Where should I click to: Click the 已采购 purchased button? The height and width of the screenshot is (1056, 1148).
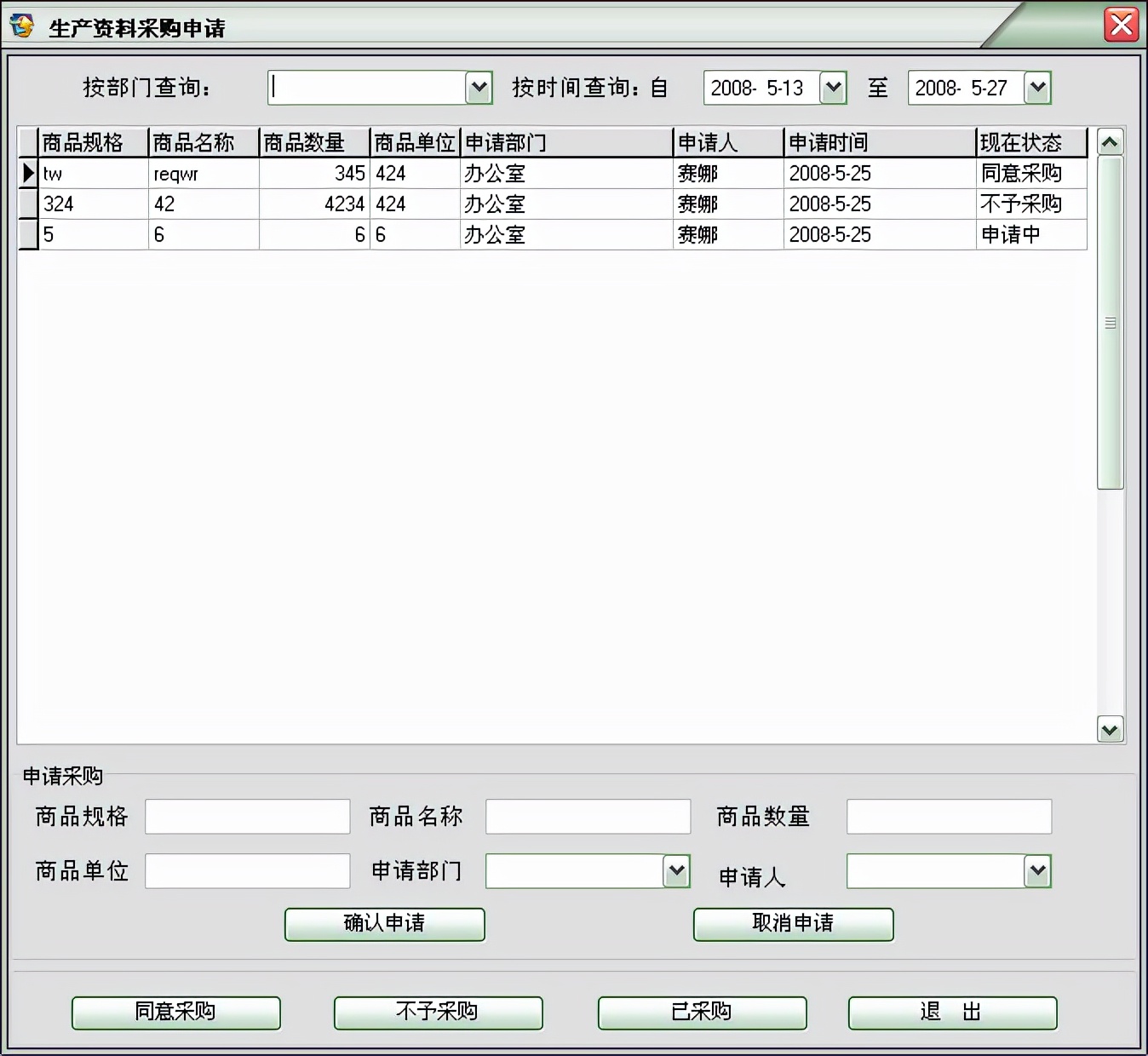pyautogui.click(x=701, y=1013)
